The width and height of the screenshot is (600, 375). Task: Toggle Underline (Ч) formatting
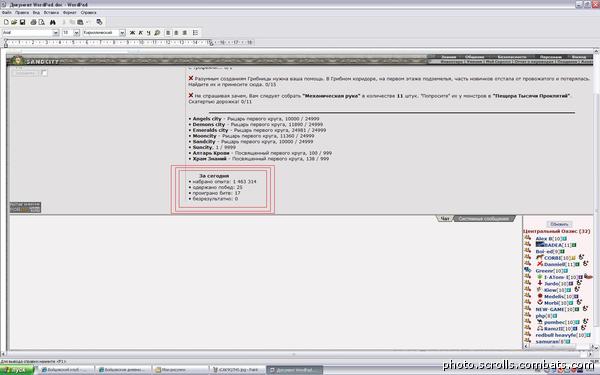coord(148,33)
